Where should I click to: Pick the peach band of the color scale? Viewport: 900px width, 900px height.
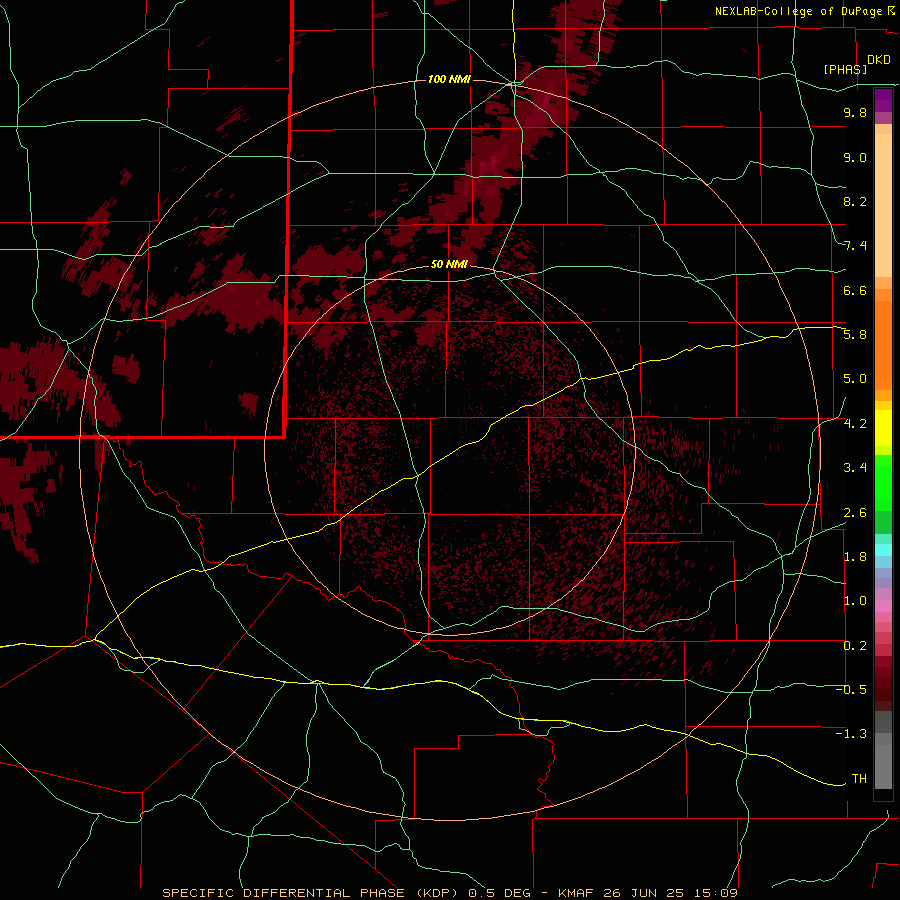click(883, 201)
